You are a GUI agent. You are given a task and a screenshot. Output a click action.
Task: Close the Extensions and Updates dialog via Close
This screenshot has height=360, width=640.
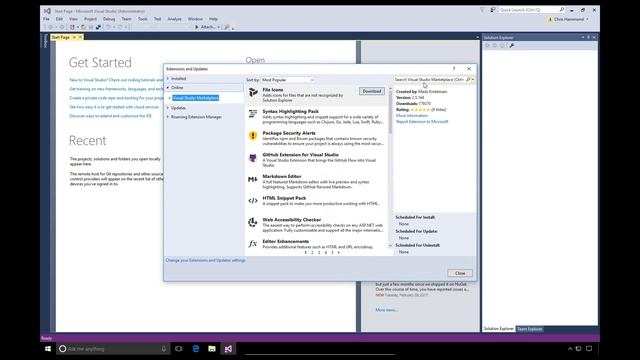(460, 273)
